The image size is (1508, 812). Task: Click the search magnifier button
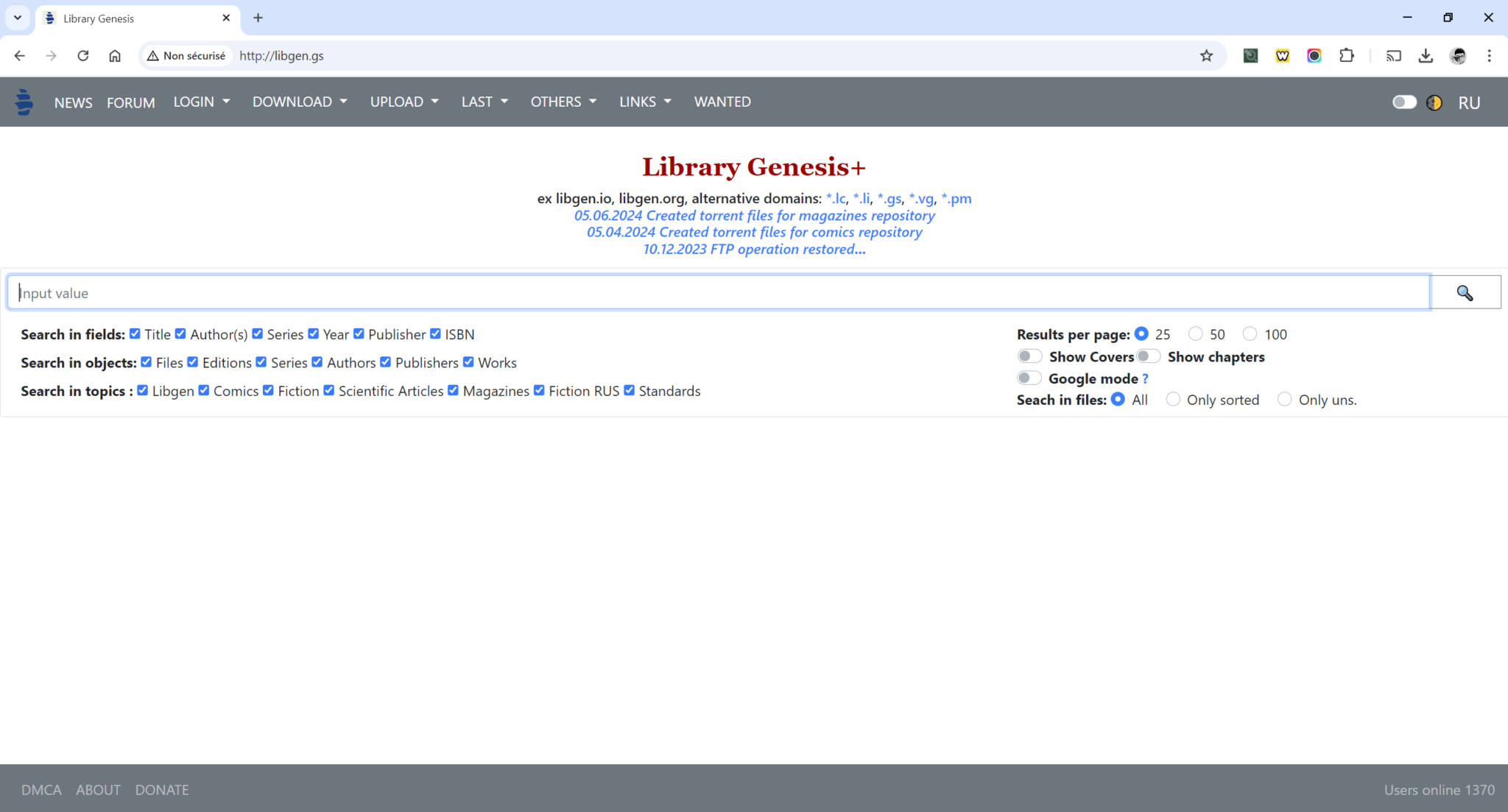click(1465, 292)
